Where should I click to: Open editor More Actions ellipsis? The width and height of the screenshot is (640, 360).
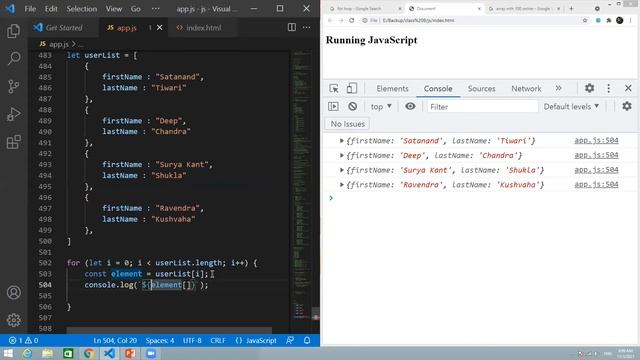click(x=307, y=27)
